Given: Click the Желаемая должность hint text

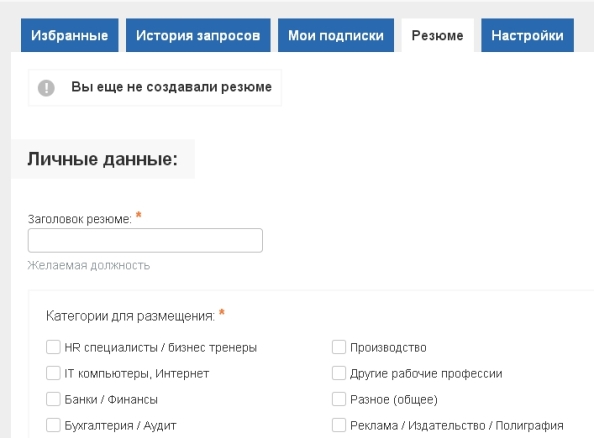Looking at the screenshot, I should click(x=89, y=265).
